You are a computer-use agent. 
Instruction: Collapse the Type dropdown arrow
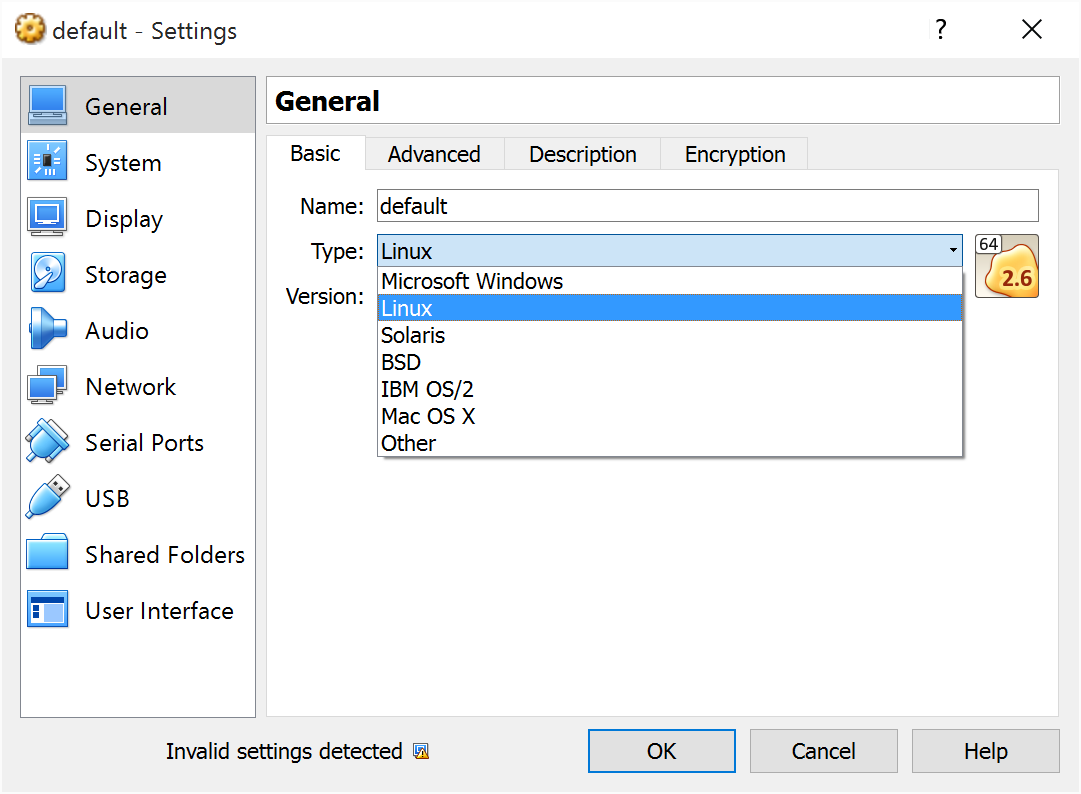(x=953, y=252)
